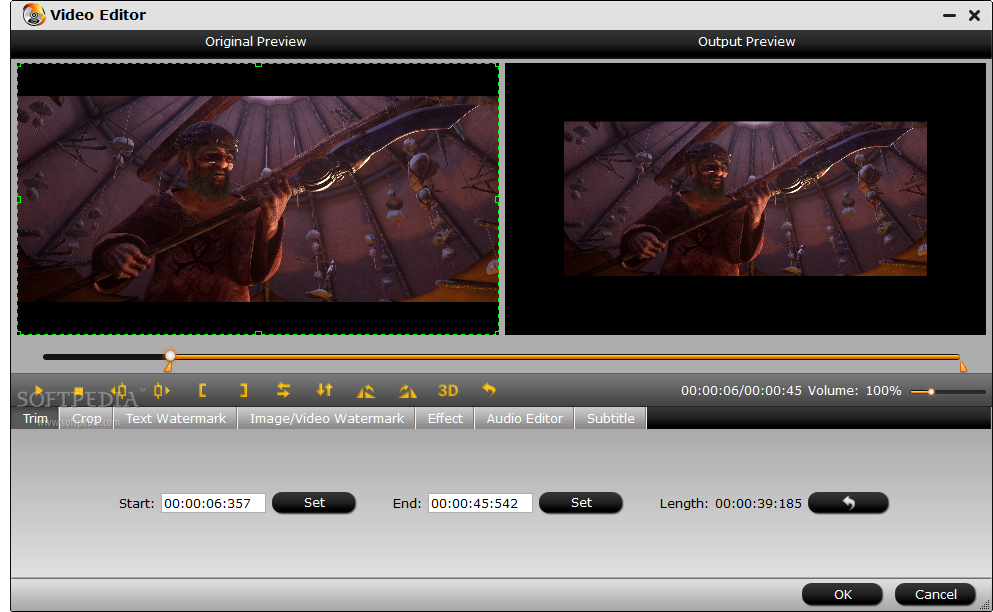Adjust the volume slider handle
The width and height of the screenshot is (993, 612).
(x=931, y=392)
